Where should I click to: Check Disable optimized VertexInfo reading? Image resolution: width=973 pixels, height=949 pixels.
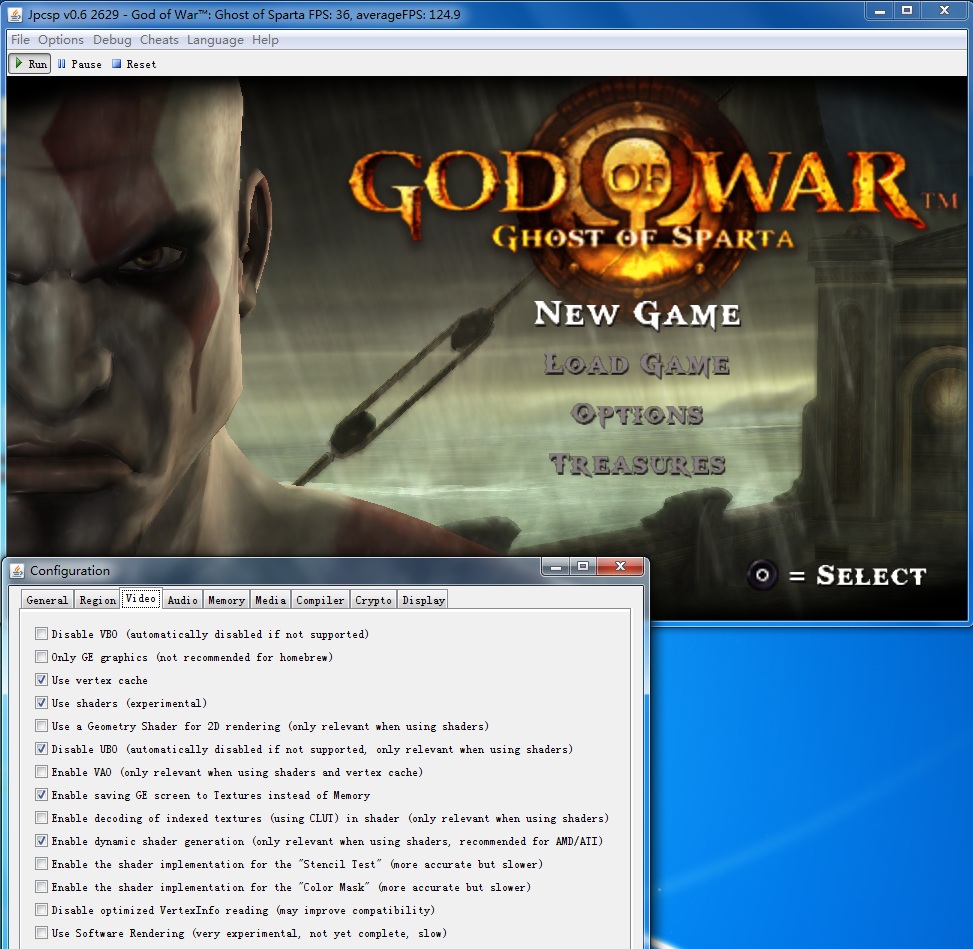41,909
